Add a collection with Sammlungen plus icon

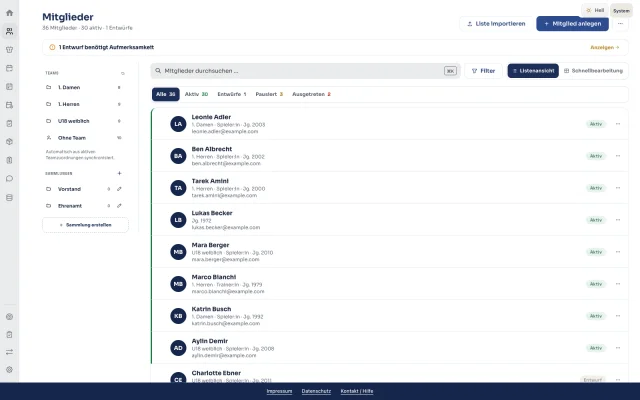coord(119,173)
